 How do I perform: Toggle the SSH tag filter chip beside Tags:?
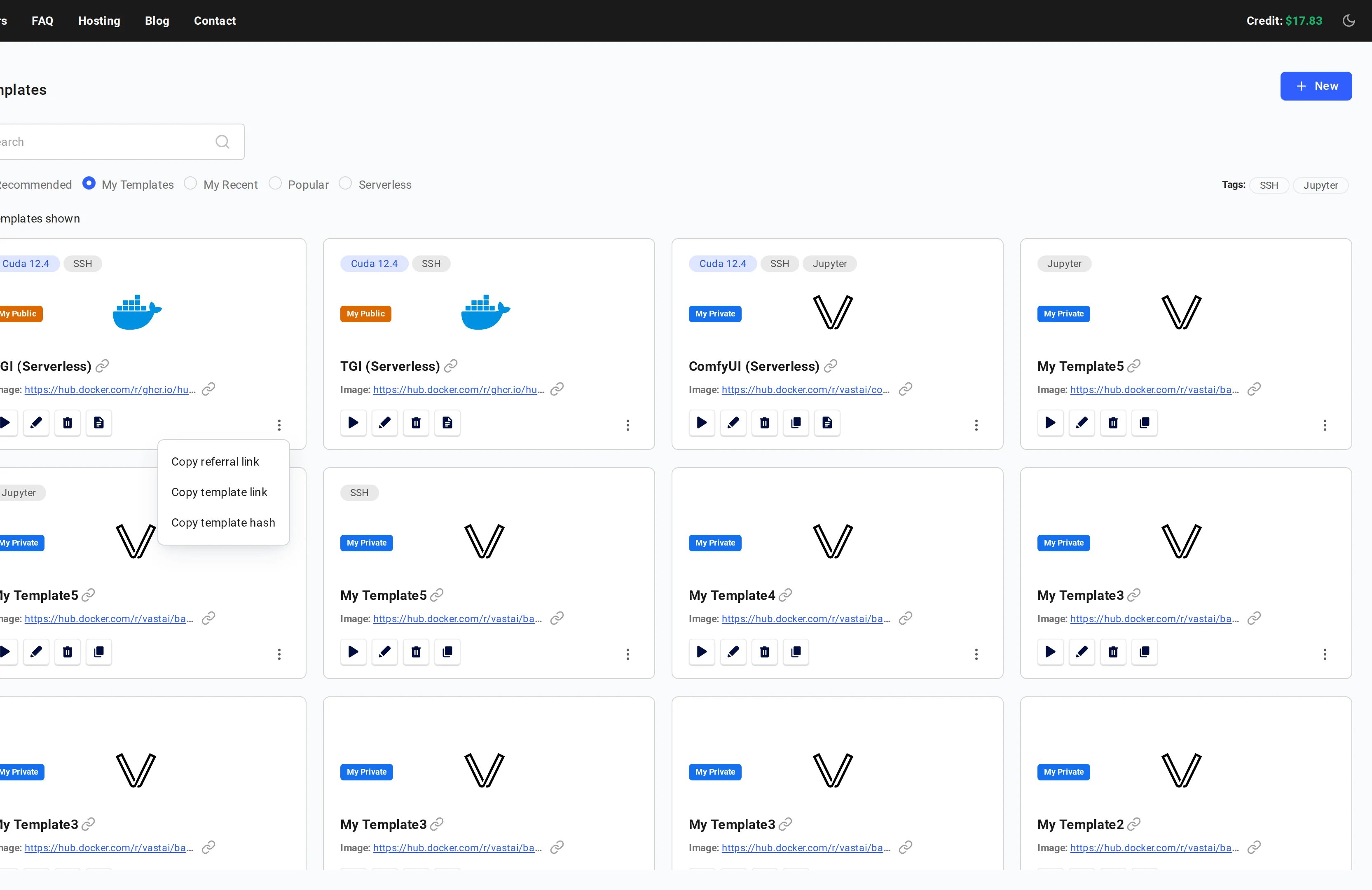coord(1269,185)
